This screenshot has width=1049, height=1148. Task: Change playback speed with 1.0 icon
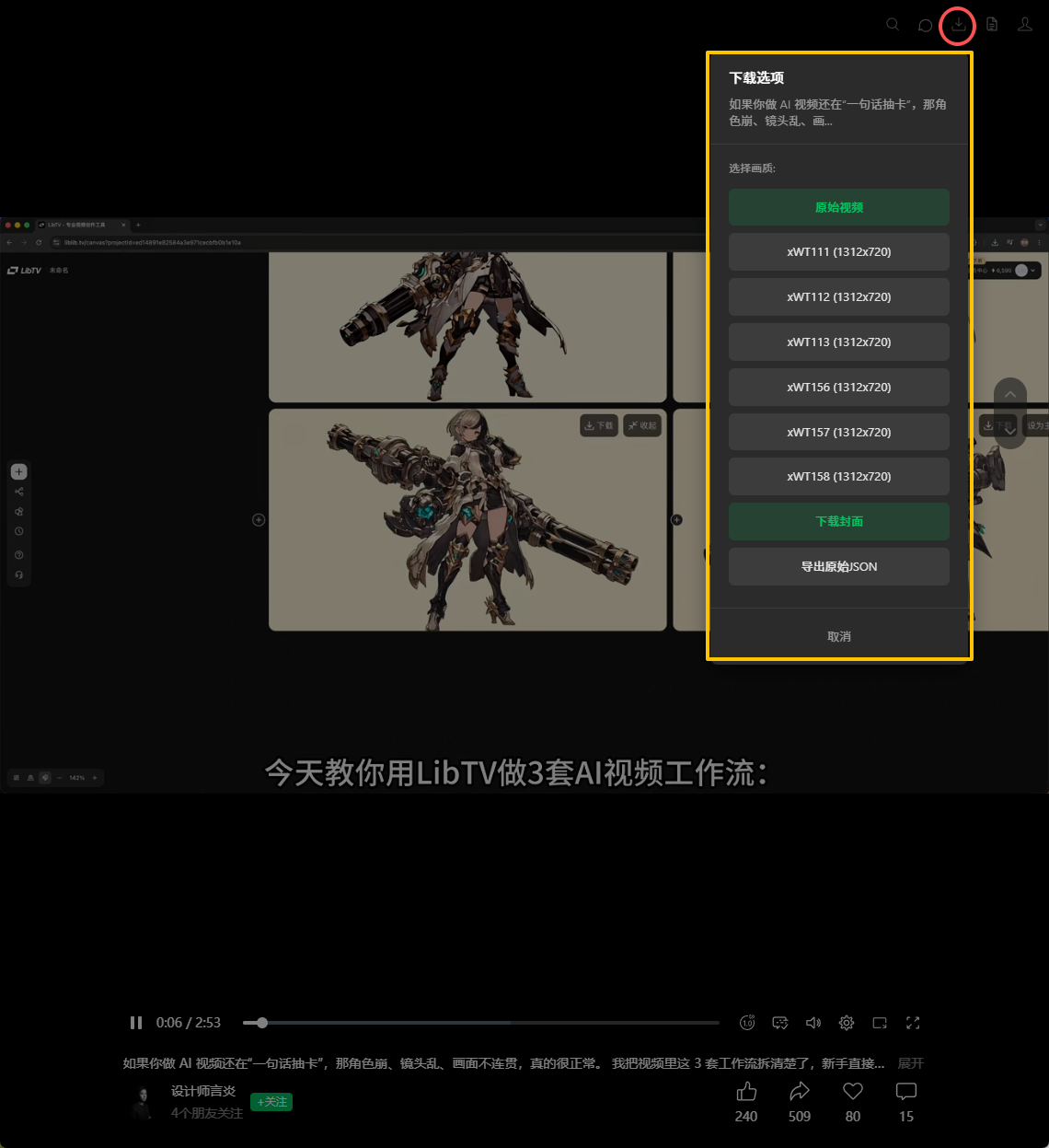747,1023
